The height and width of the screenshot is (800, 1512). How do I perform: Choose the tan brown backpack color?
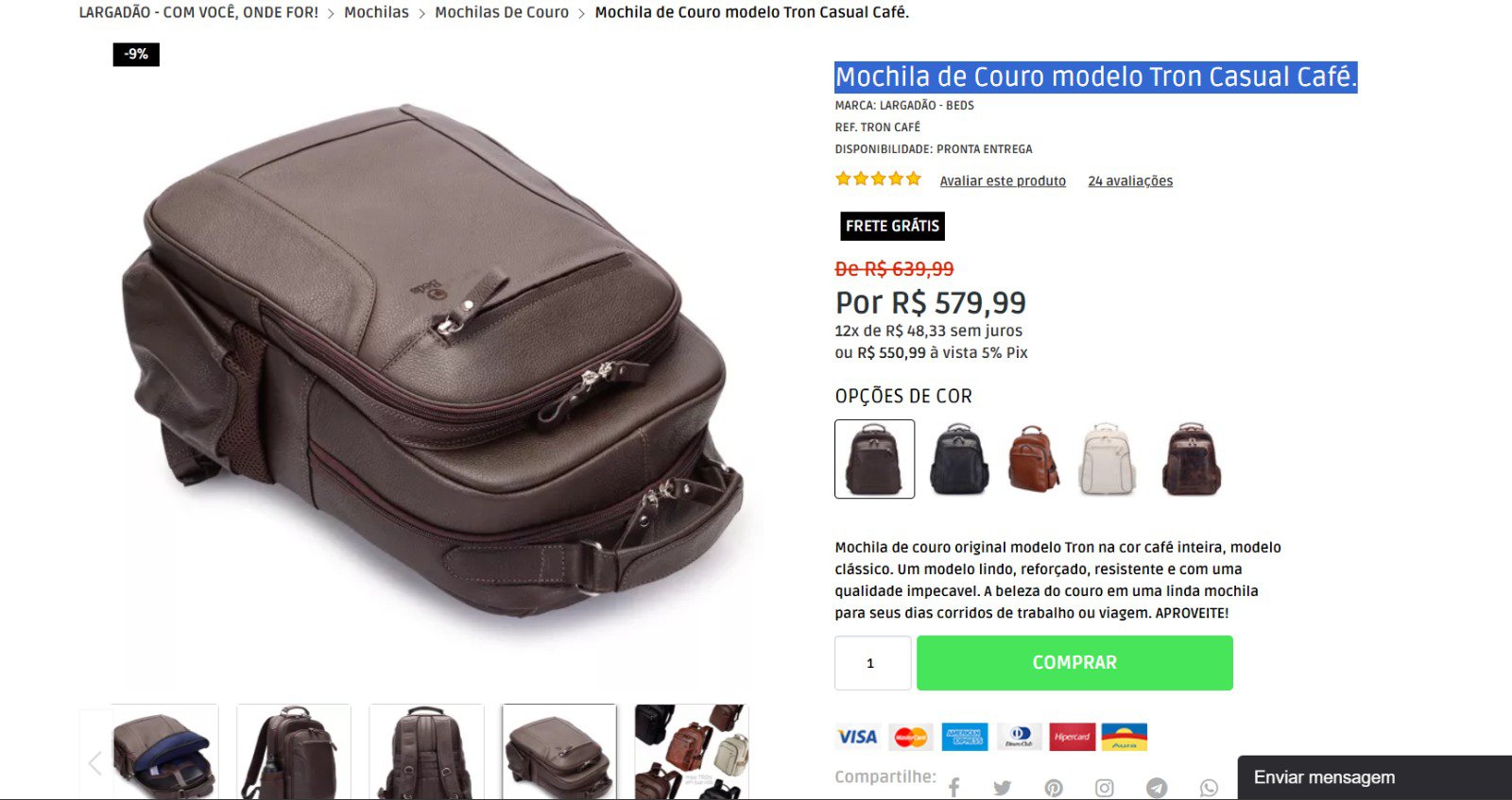(x=1033, y=459)
